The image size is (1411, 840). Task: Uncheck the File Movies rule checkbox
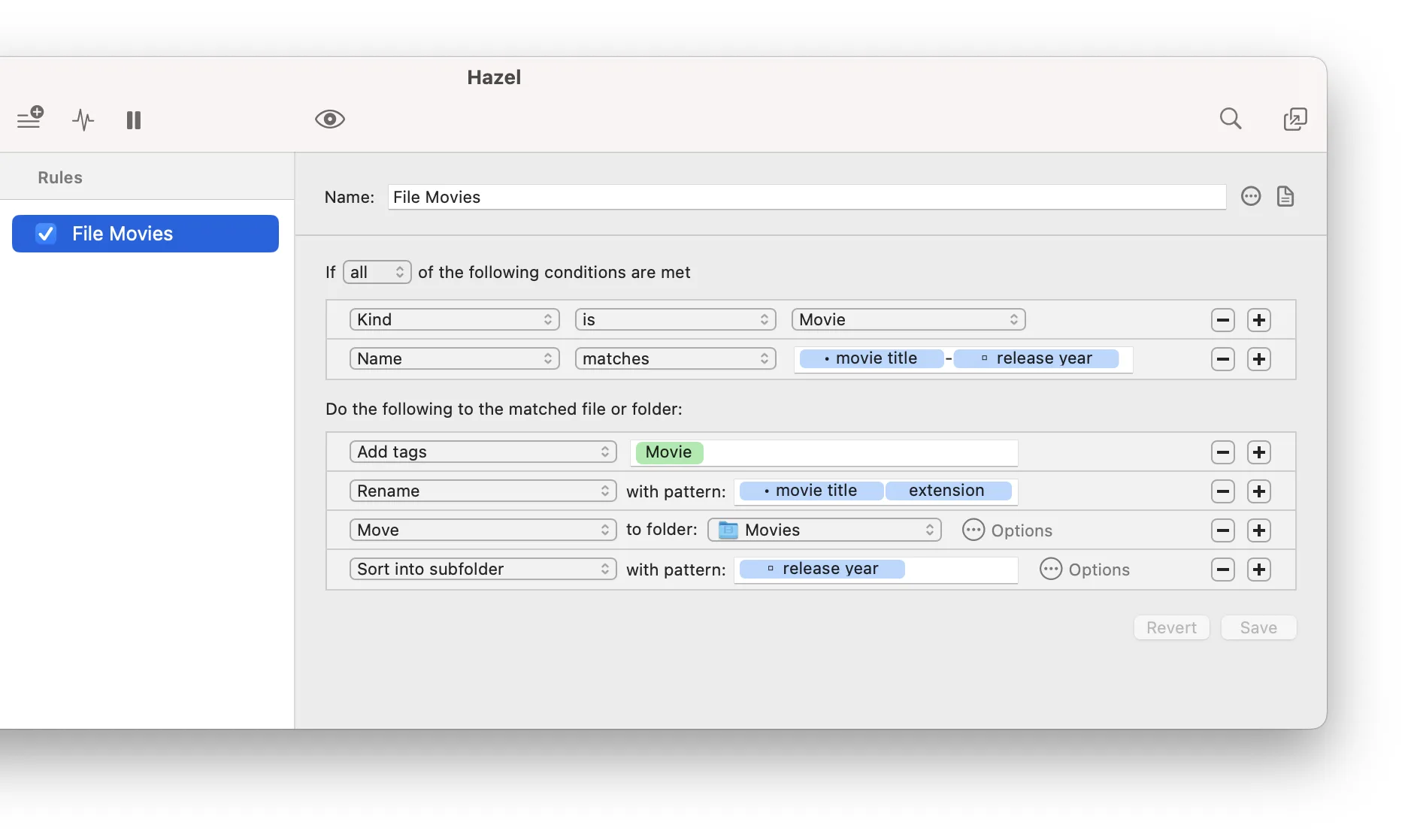(x=46, y=234)
